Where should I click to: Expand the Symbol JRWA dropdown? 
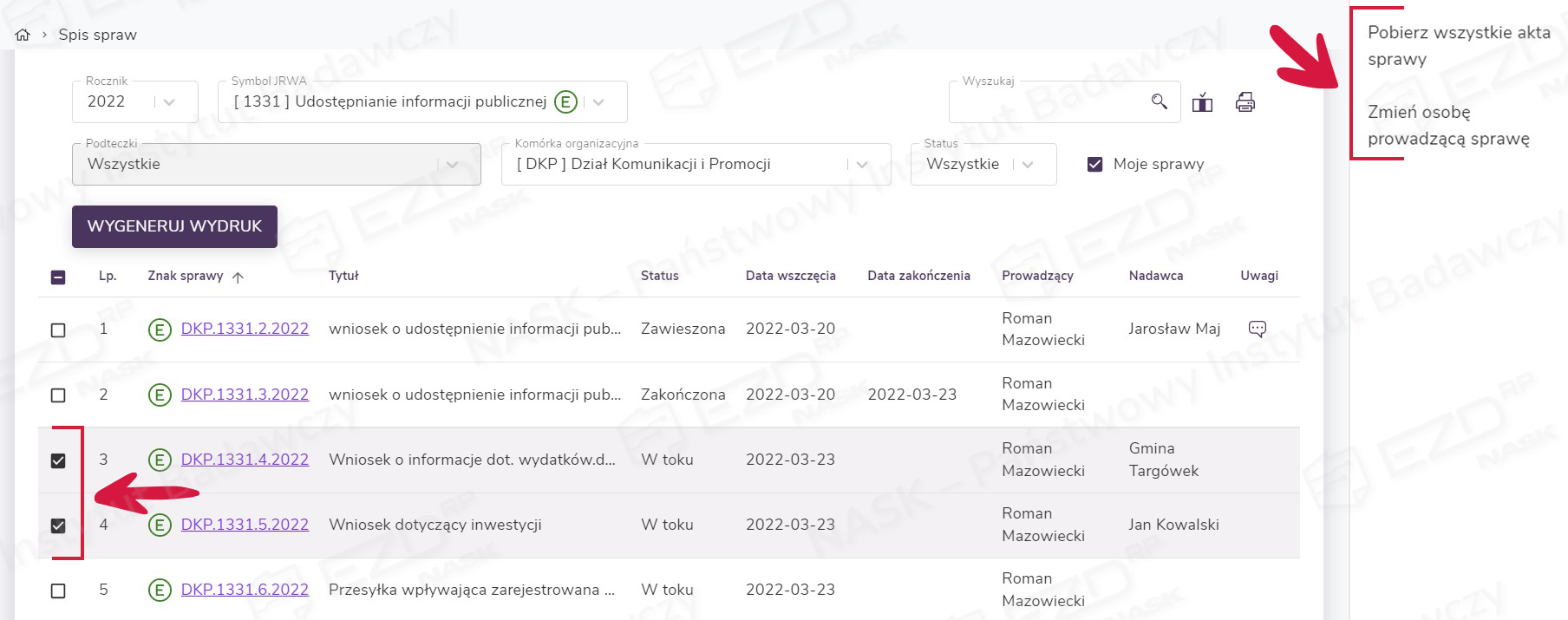point(598,102)
